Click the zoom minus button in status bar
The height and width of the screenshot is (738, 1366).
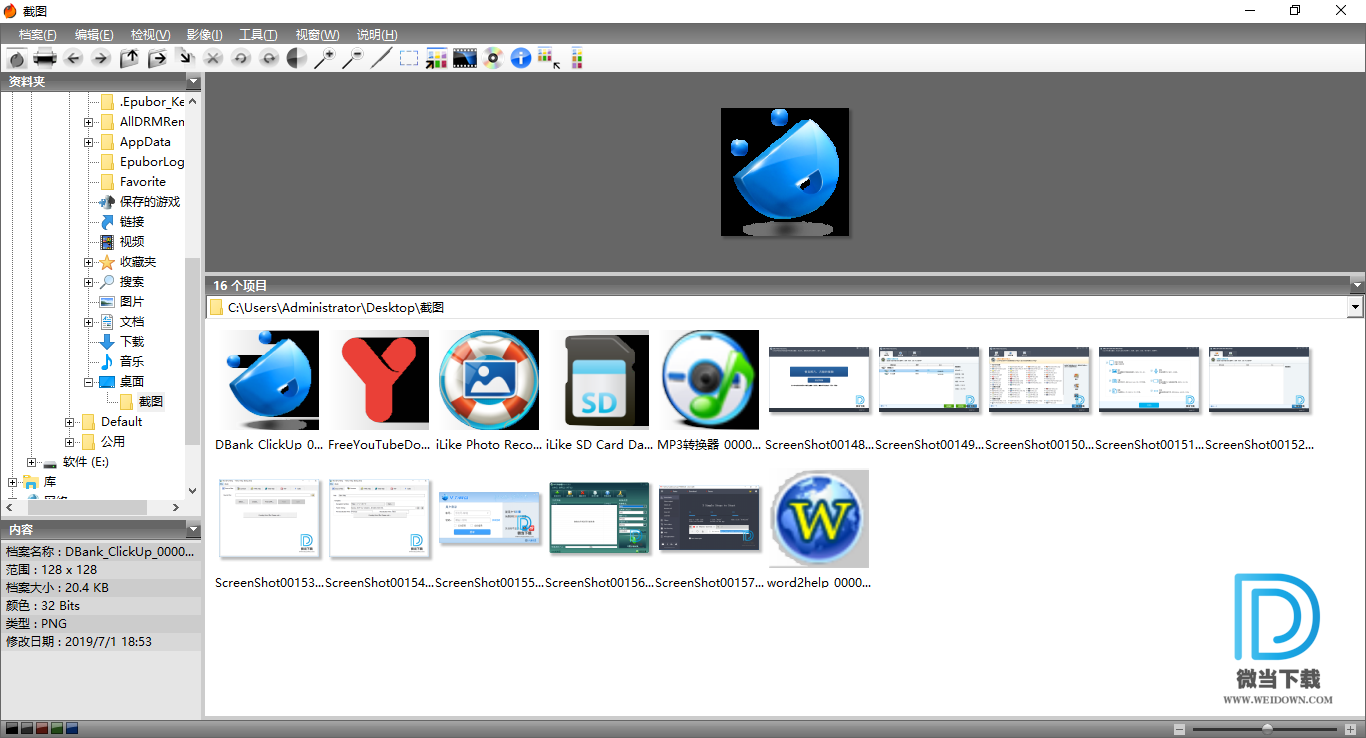tap(1180, 729)
